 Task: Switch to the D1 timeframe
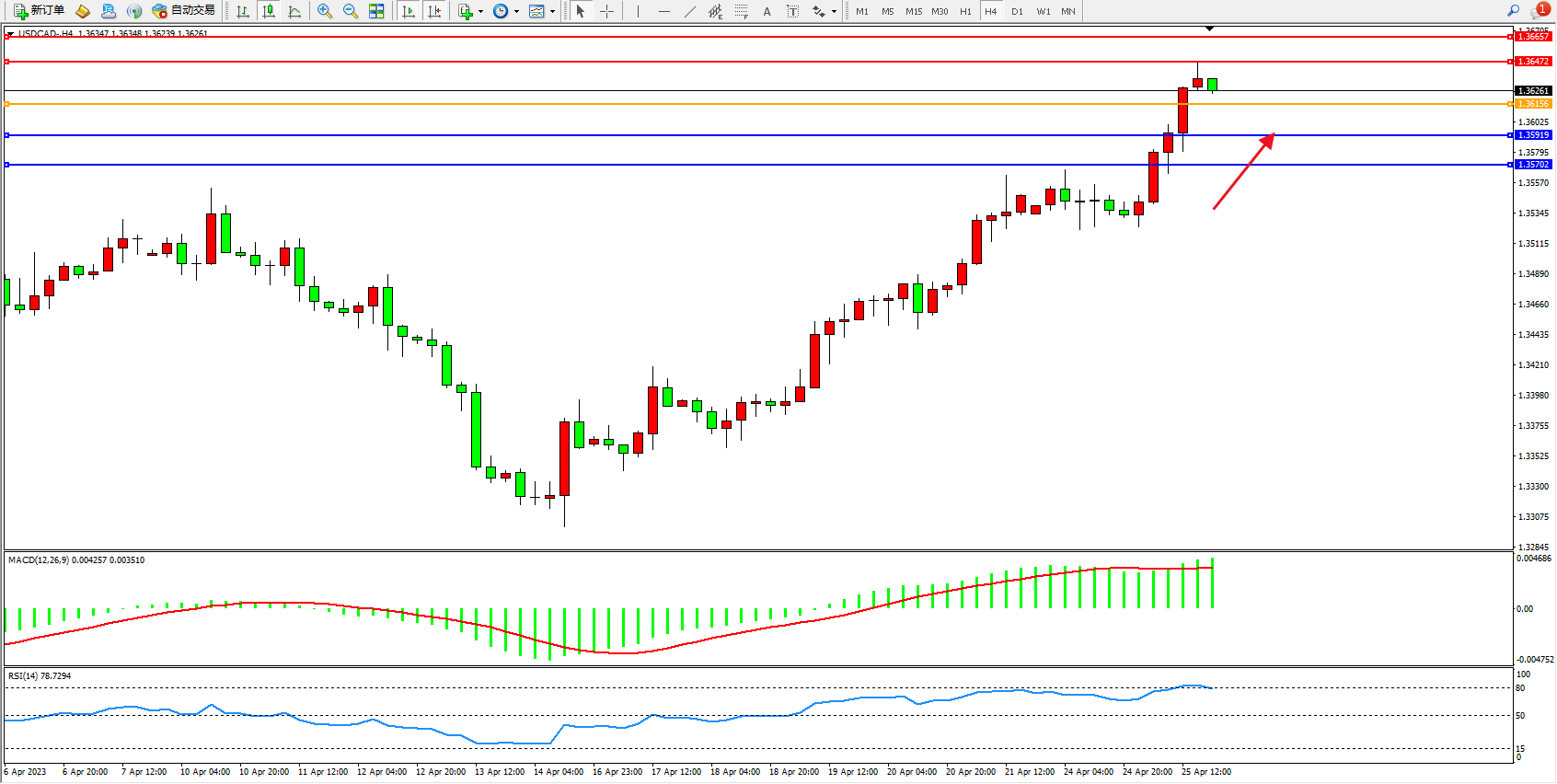tap(1017, 11)
